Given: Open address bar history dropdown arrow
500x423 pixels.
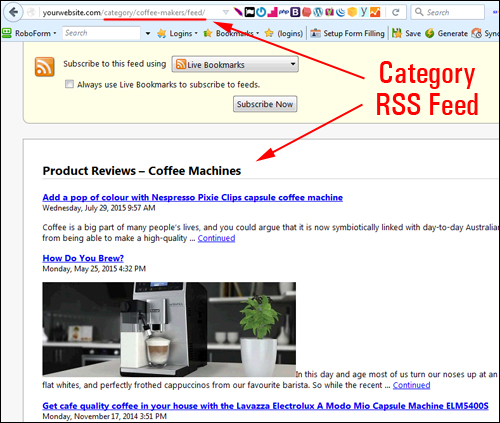Looking at the screenshot, I should point(226,13).
